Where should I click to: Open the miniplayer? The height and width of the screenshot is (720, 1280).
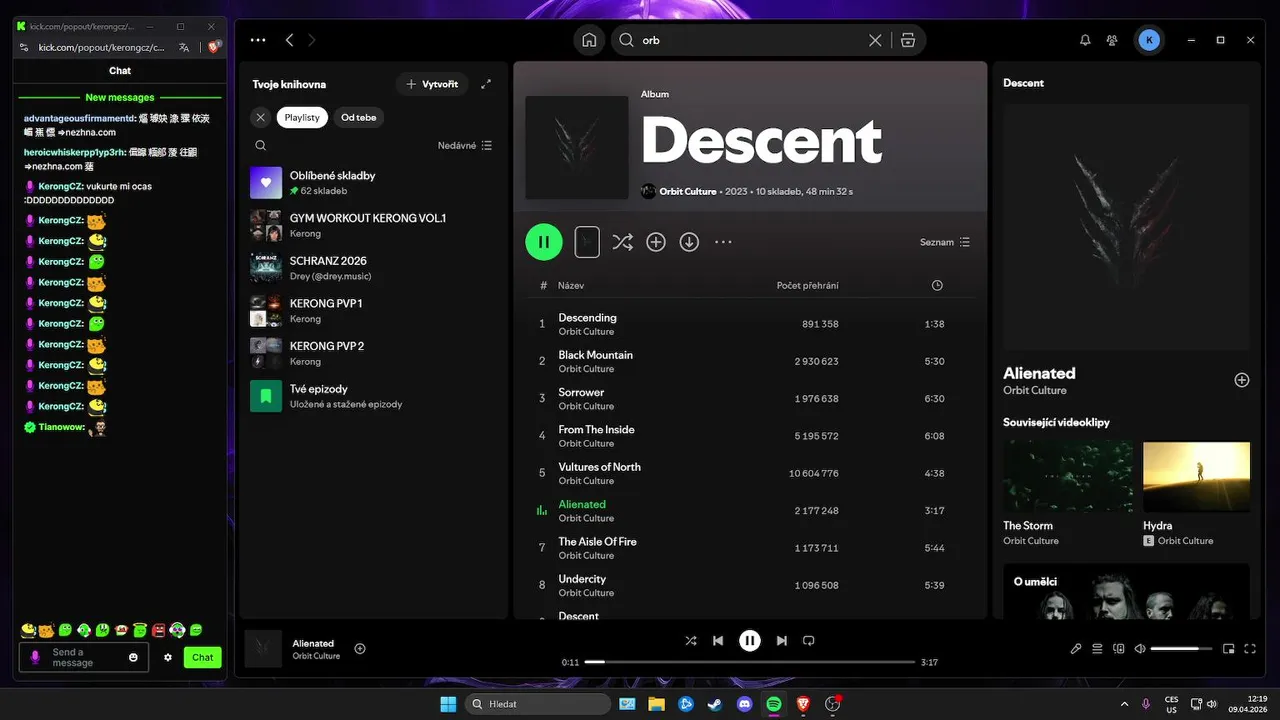point(1229,648)
